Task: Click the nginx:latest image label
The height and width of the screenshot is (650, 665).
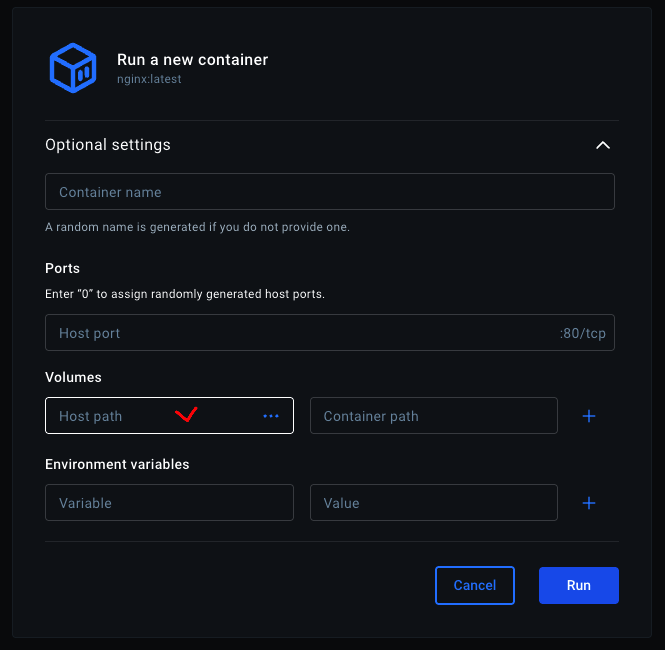Action: (149, 79)
